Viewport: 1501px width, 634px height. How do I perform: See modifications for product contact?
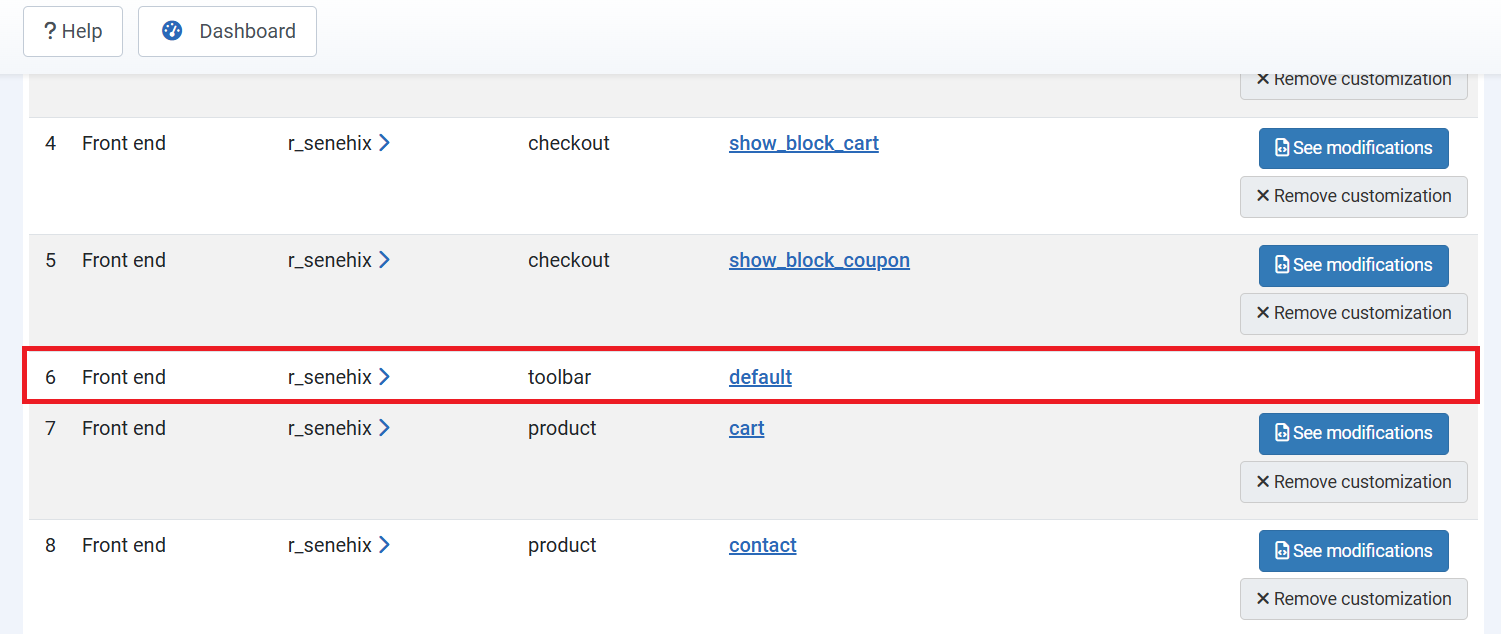[1354, 551]
